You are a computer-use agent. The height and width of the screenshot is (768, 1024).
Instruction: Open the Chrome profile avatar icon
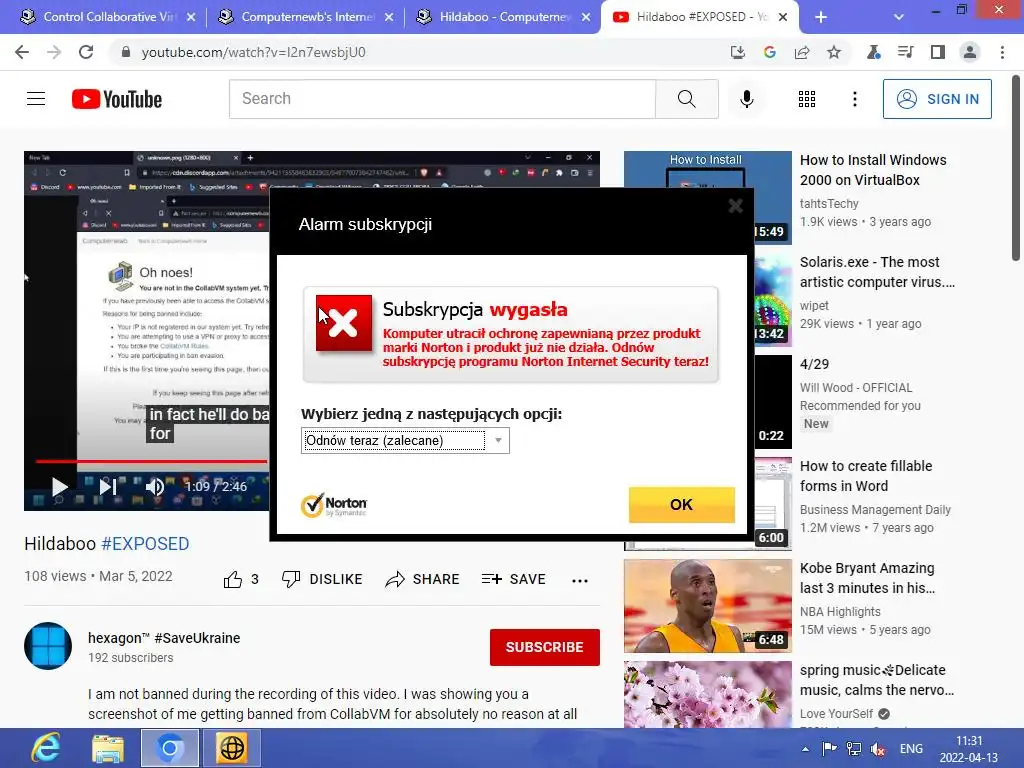click(x=970, y=52)
